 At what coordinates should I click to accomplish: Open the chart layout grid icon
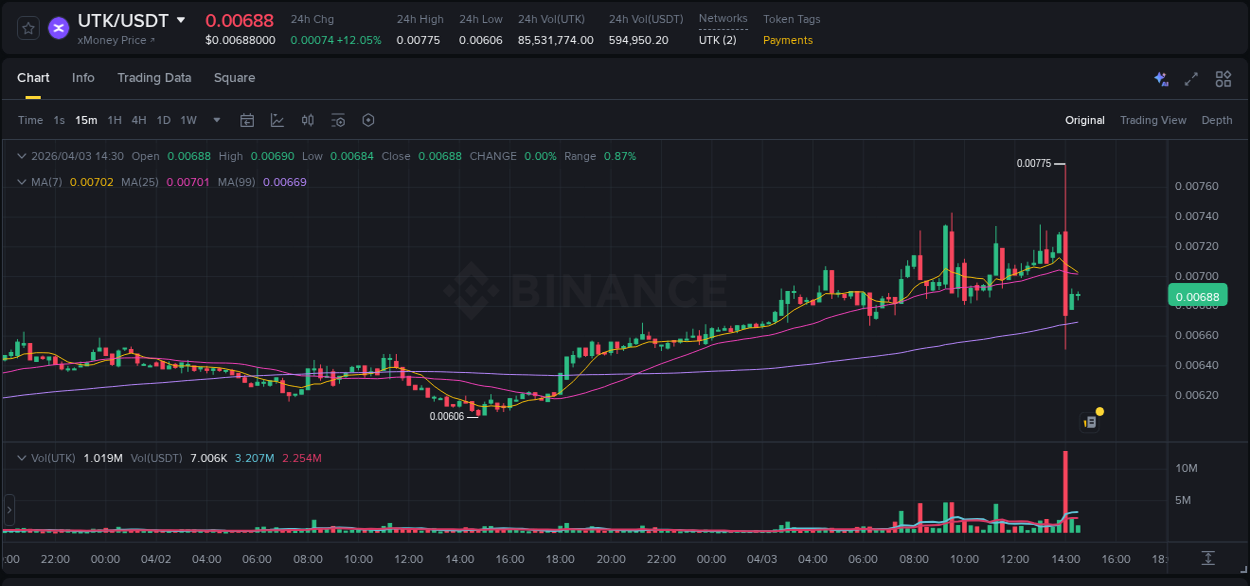1223,78
